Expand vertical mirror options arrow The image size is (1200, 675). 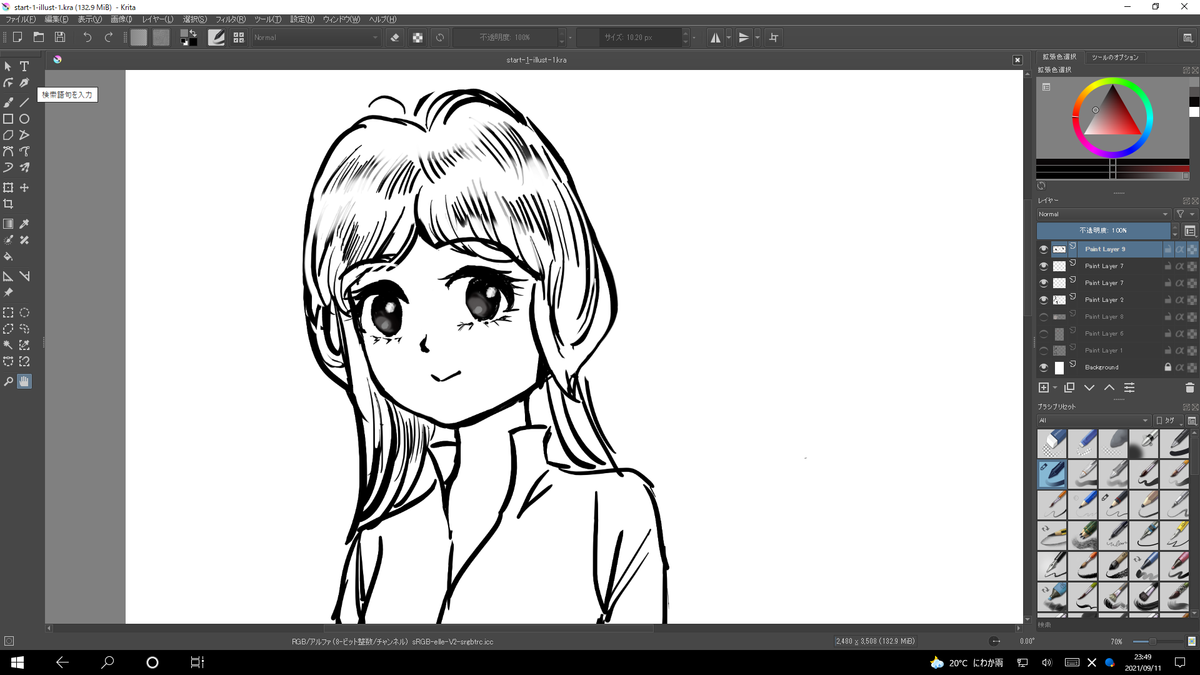click(758, 37)
